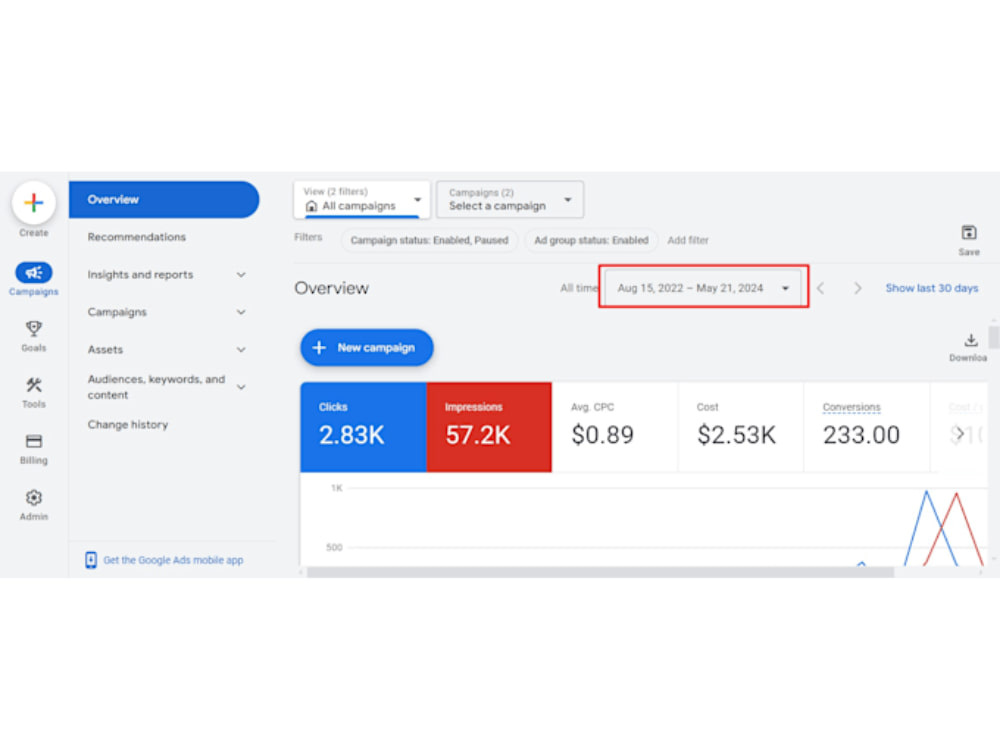Click Add filter

click(688, 240)
